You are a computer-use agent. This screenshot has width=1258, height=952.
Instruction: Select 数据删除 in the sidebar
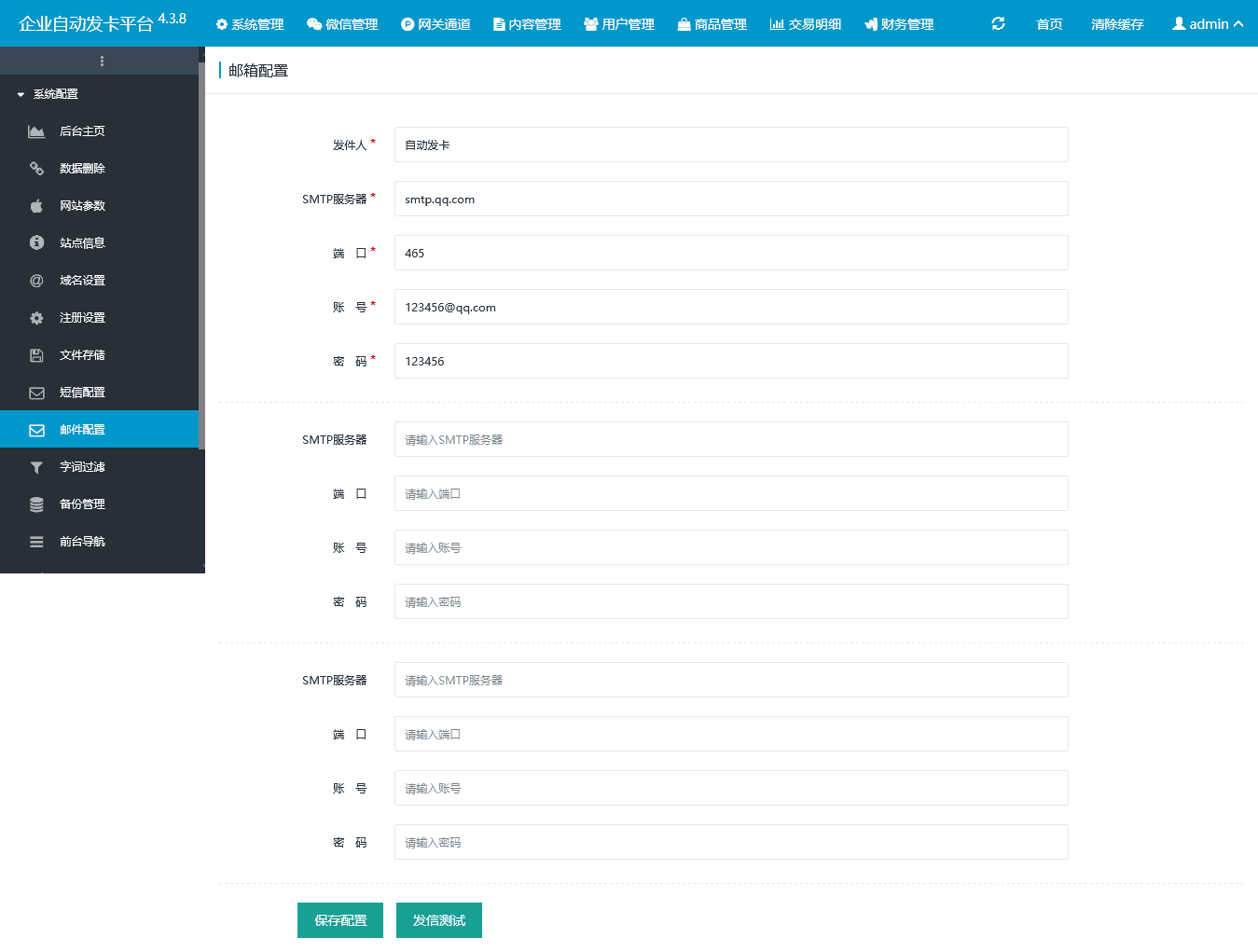100,169
